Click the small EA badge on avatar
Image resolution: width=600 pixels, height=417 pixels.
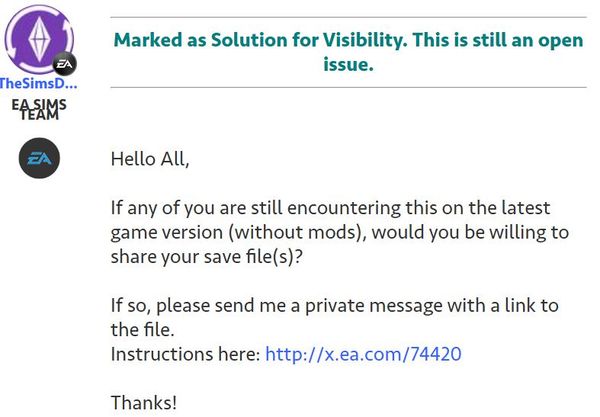point(64,64)
